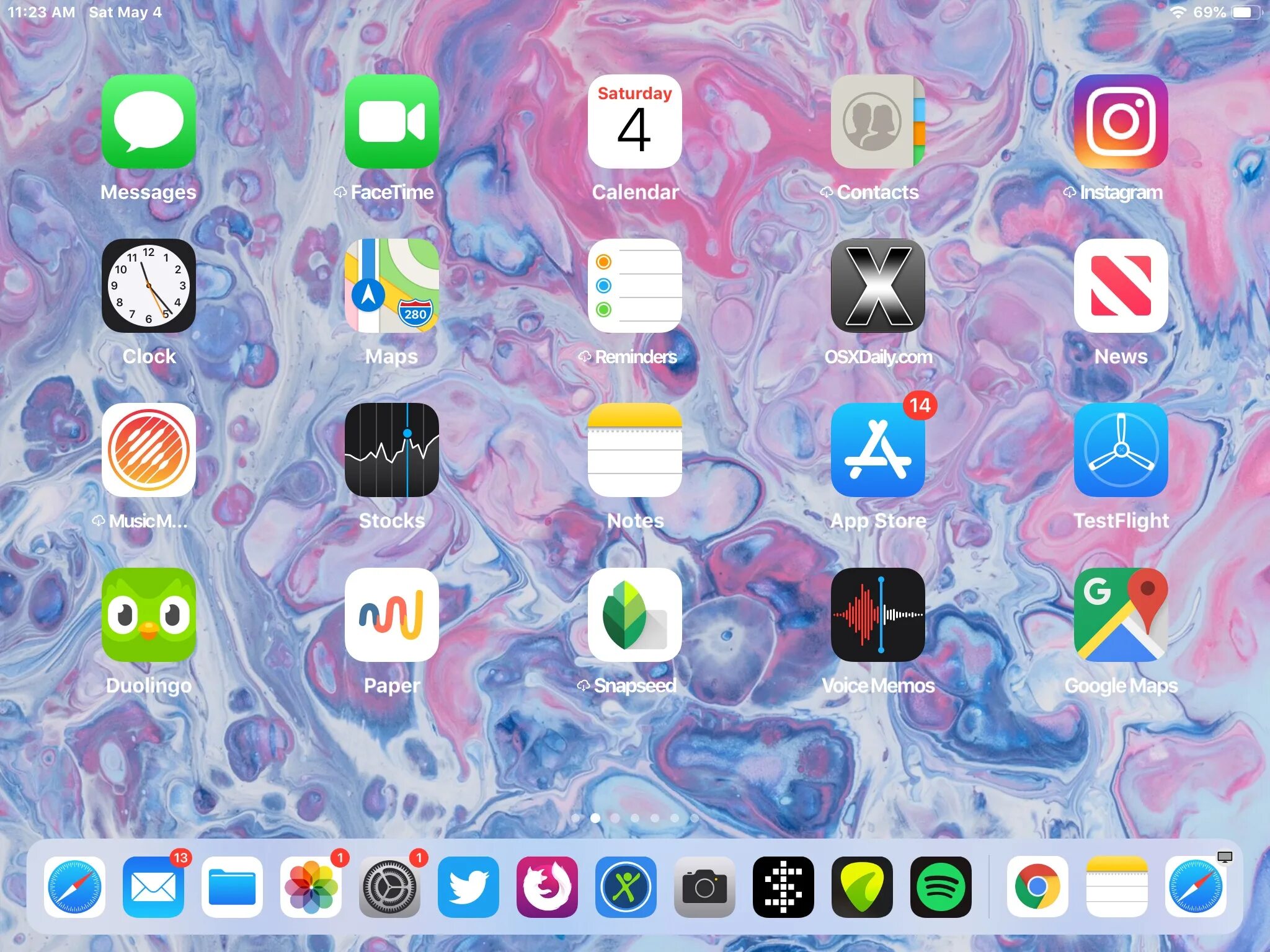Tap the 11:23 AM clock text
The width and height of the screenshot is (1270, 952).
click(x=42, y=12)
